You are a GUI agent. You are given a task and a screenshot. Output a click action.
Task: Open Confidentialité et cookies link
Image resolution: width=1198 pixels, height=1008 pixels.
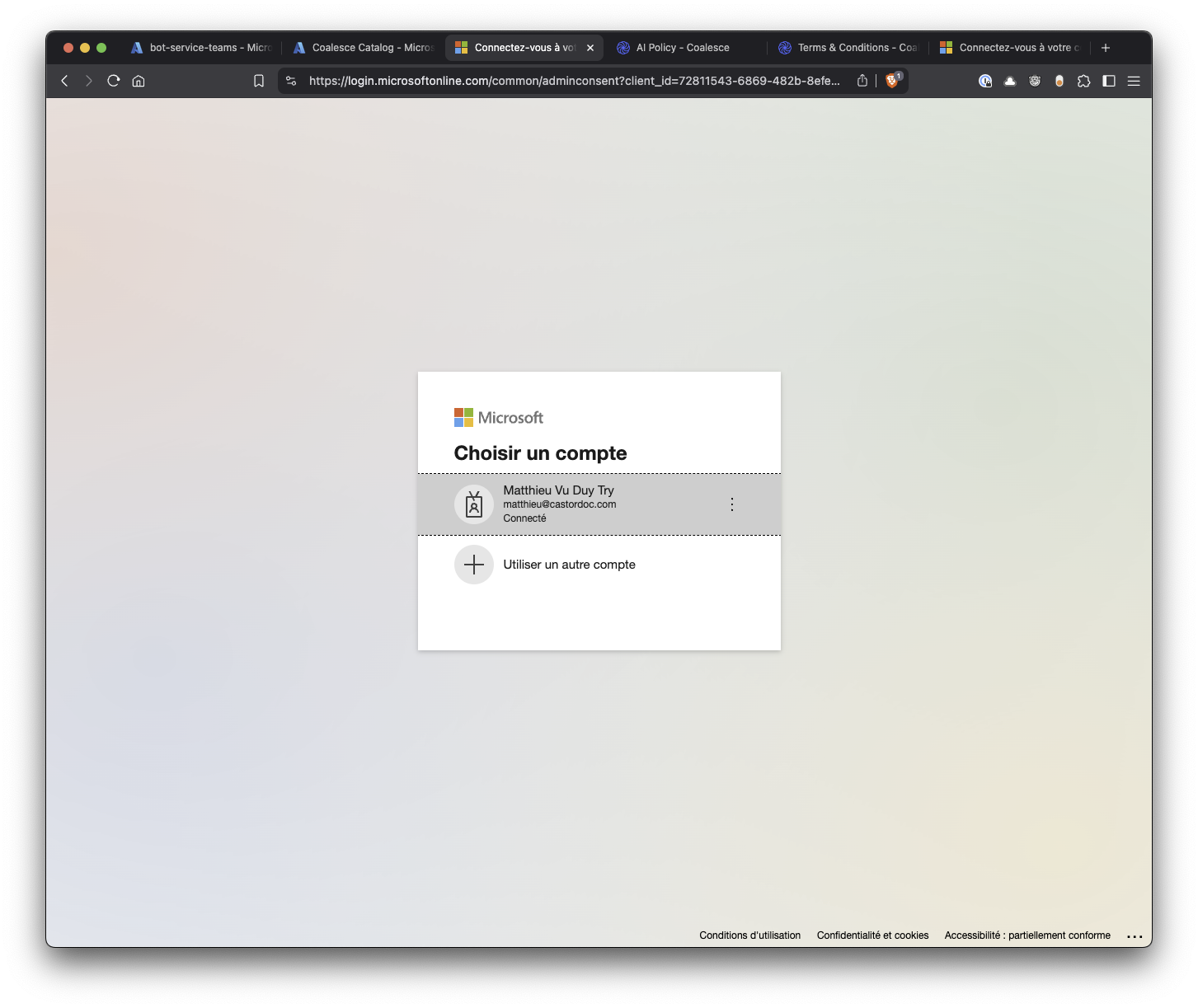(x=872, y=935)
